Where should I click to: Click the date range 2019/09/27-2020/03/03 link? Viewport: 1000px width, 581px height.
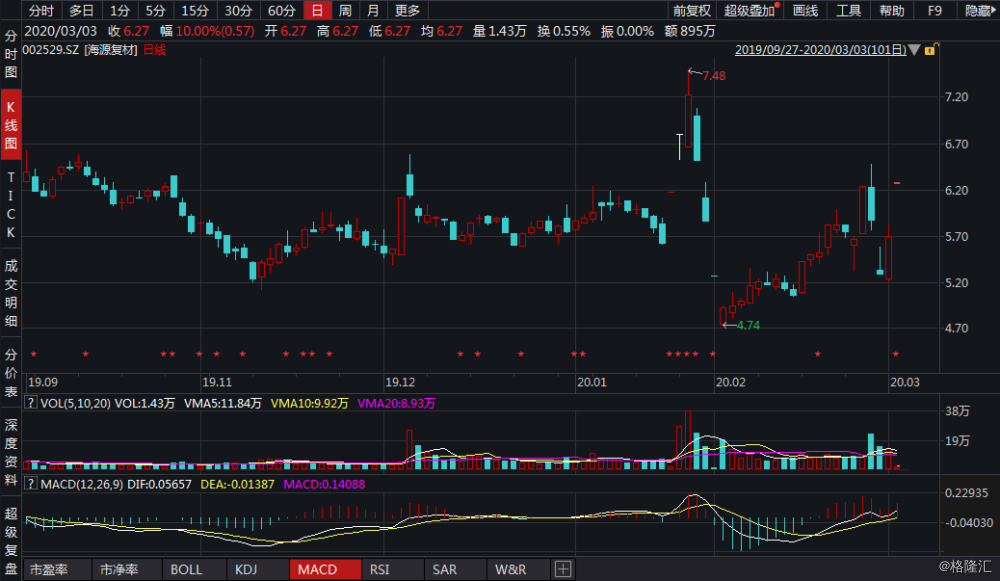point(820,50)
